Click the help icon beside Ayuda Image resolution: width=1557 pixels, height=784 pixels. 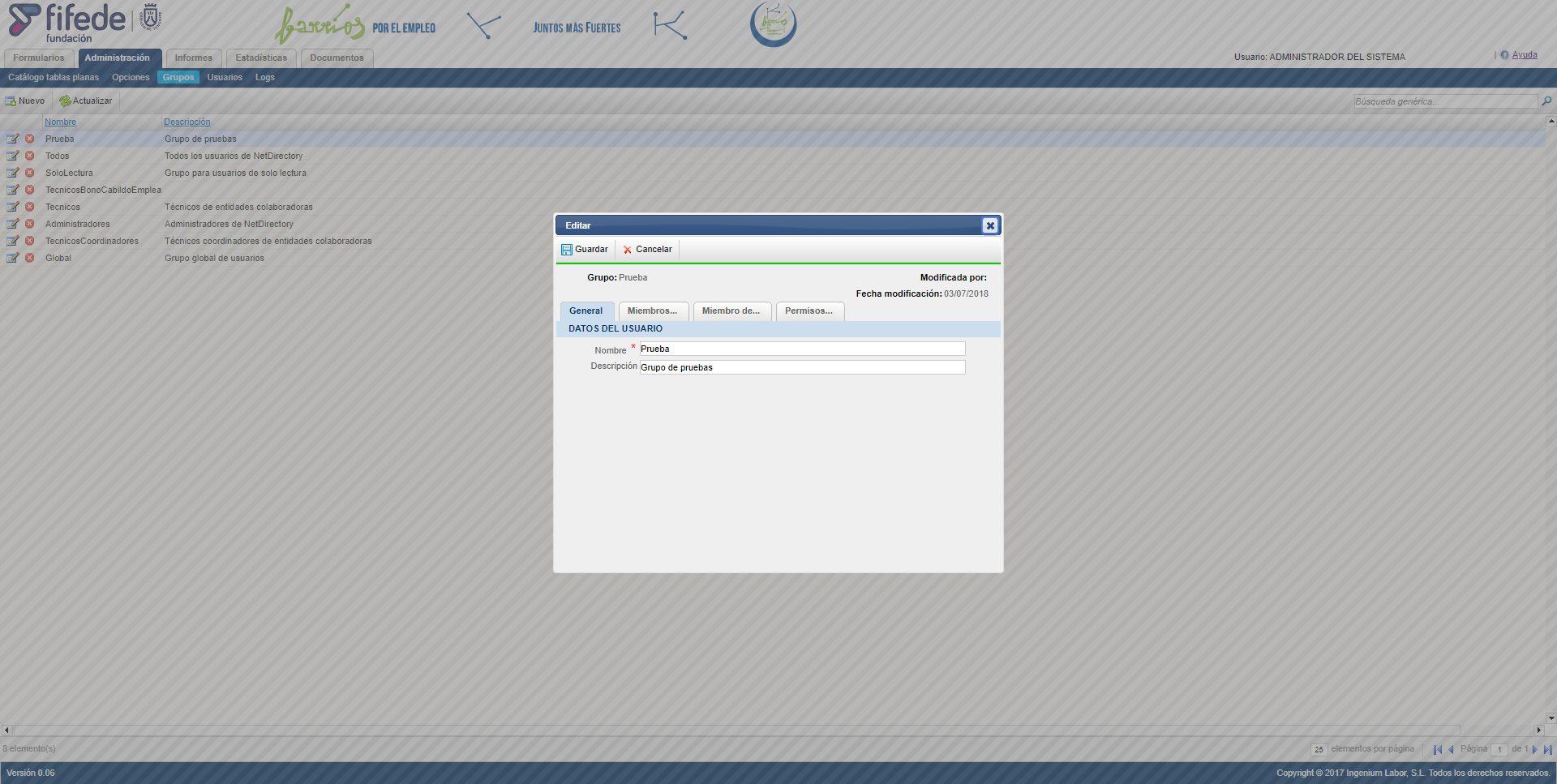click(1504, 55)
